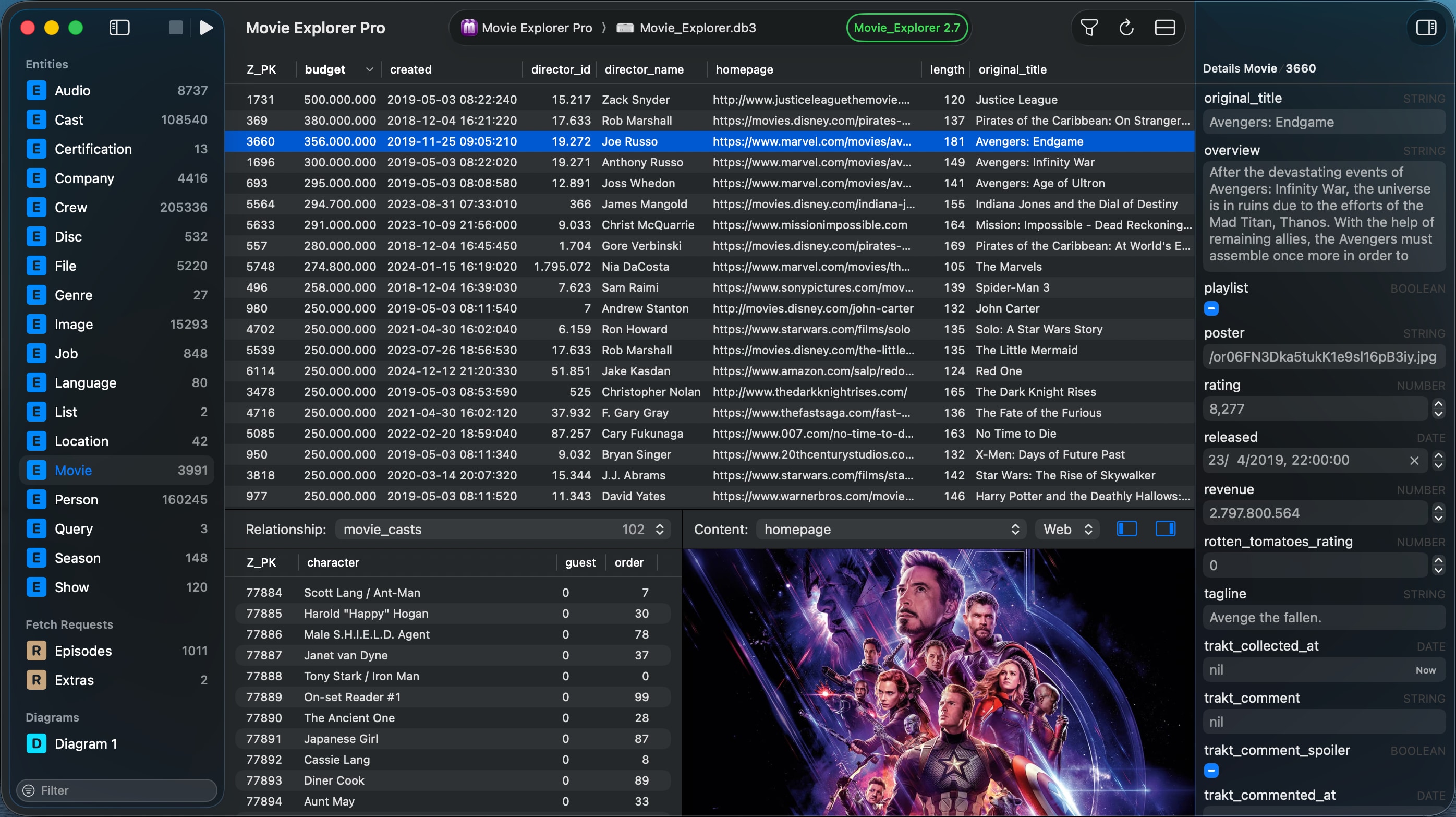Toggle the bottom panel layout icon
Viewport: 1456px width, 817px height.
[1164, 28]
